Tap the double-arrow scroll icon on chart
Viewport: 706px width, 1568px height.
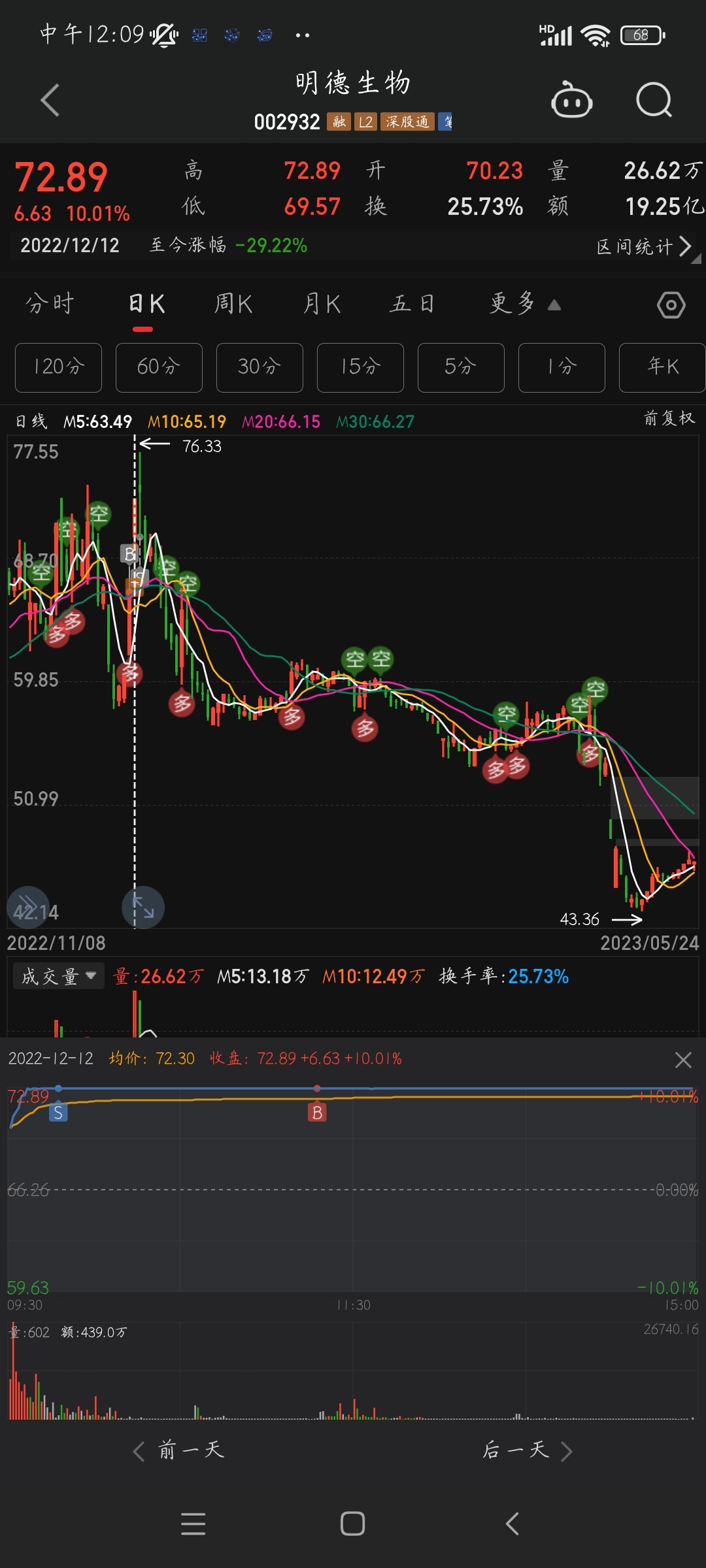(28, 906)
